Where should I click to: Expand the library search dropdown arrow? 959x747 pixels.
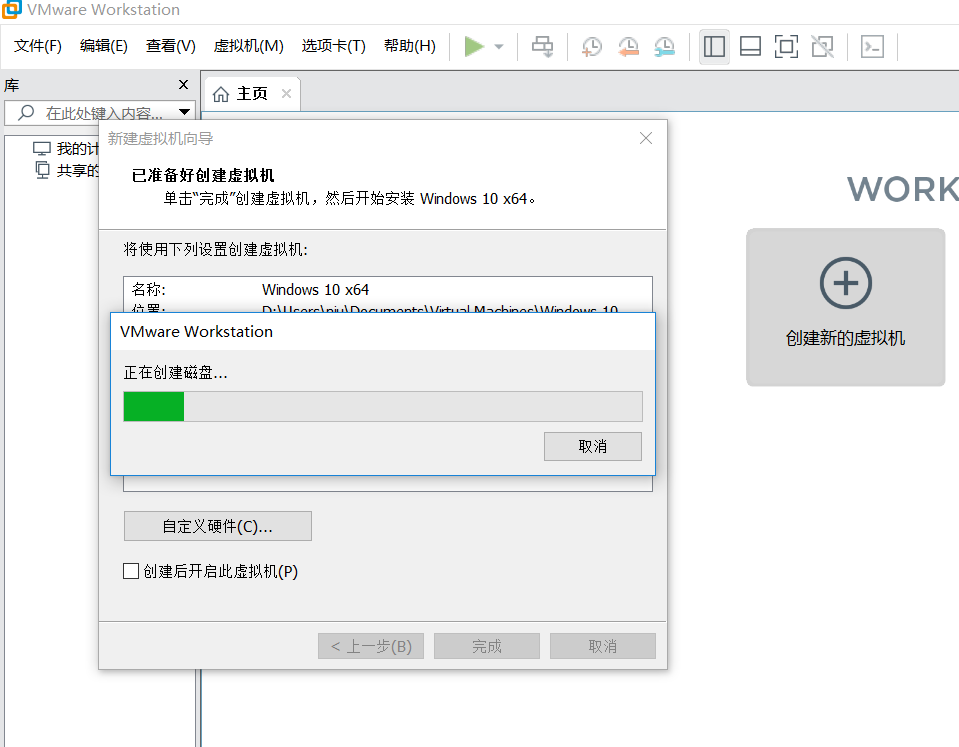tap(184, 113)
